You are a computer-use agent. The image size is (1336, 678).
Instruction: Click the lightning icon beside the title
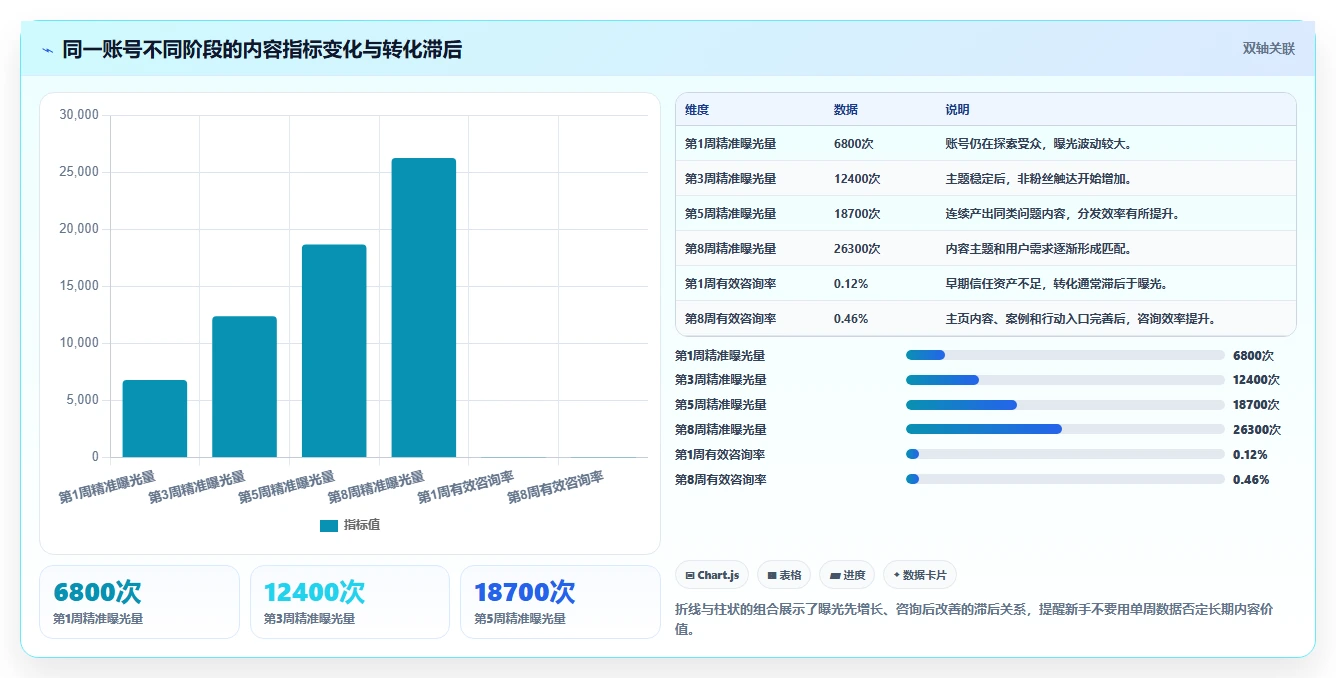tap(48, 50)
